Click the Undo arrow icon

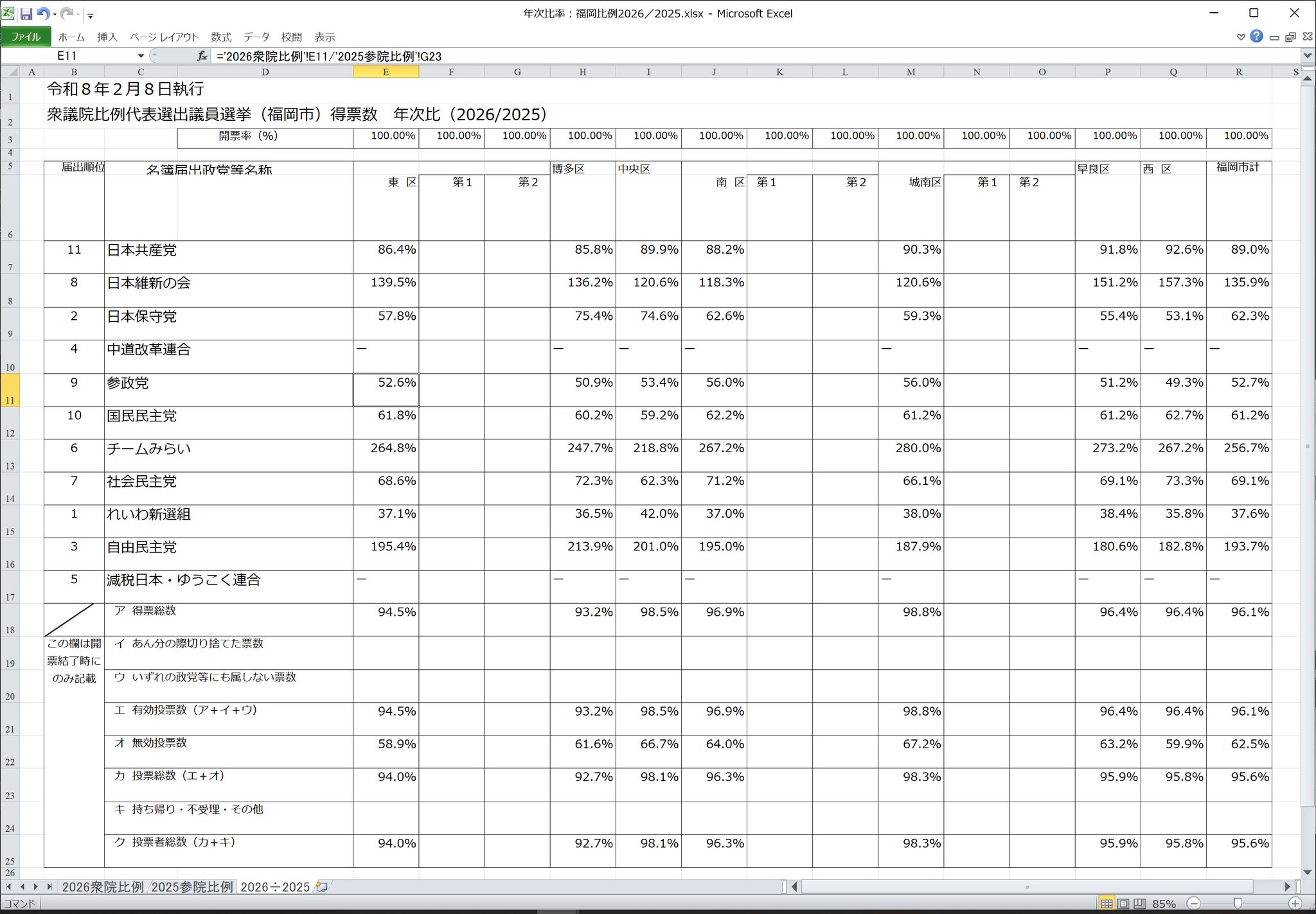(x=42, y=13)
